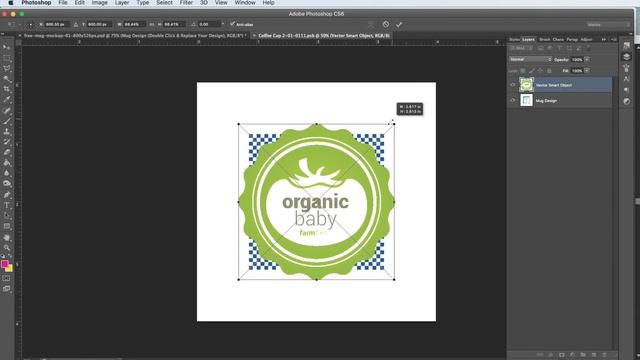The width and height of the screenshot is (640, 360).
Task: Toggle lock image pixels brush icon
Action: 531,71
